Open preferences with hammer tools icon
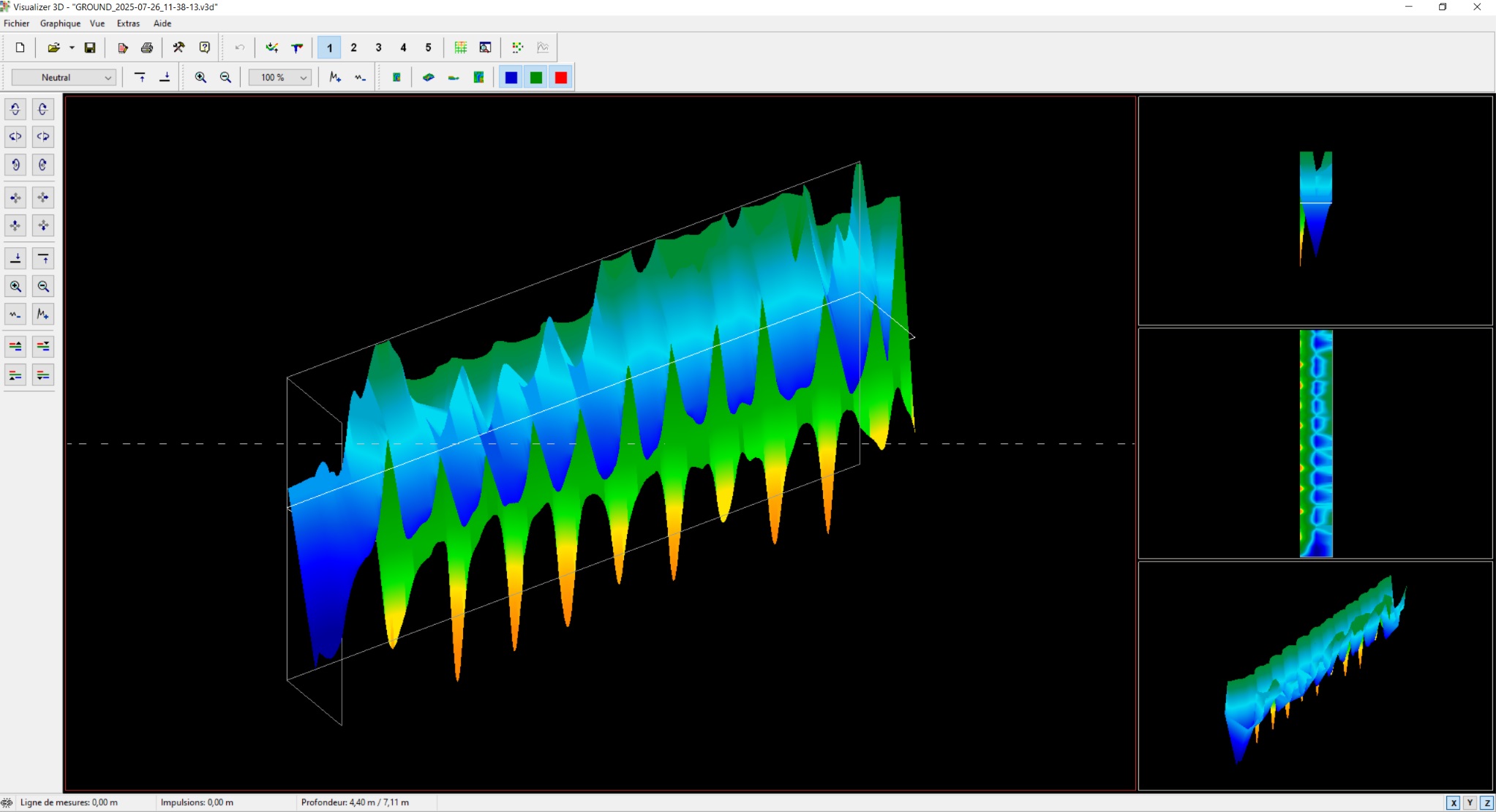 (x=178, y=48)
